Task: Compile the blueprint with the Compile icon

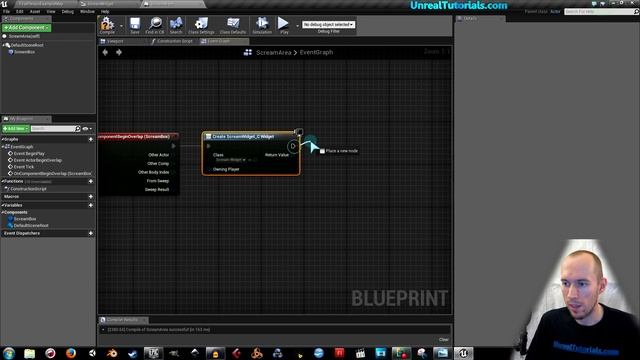Action: (x=107, y=25)
